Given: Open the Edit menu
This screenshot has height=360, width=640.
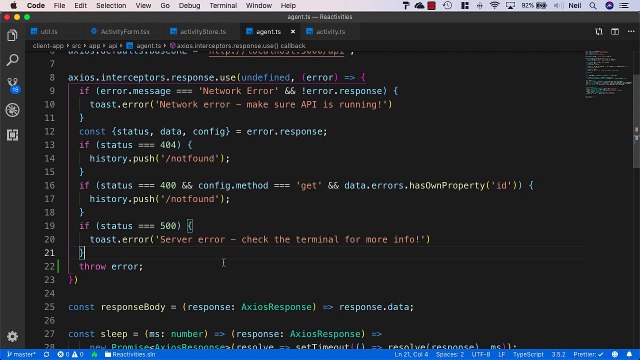Looking at the screenshot, I should pyautogui.click(x=80, y=5).
